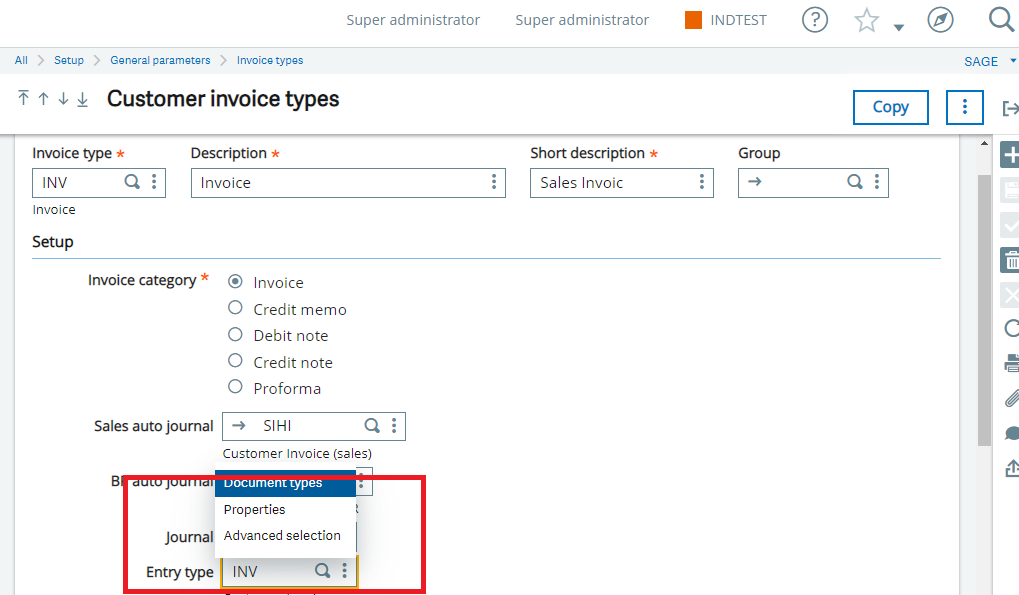Viewport: 1019px width, 595px height.
Task: Open the compass navigation icon
Action: point(940,20)
